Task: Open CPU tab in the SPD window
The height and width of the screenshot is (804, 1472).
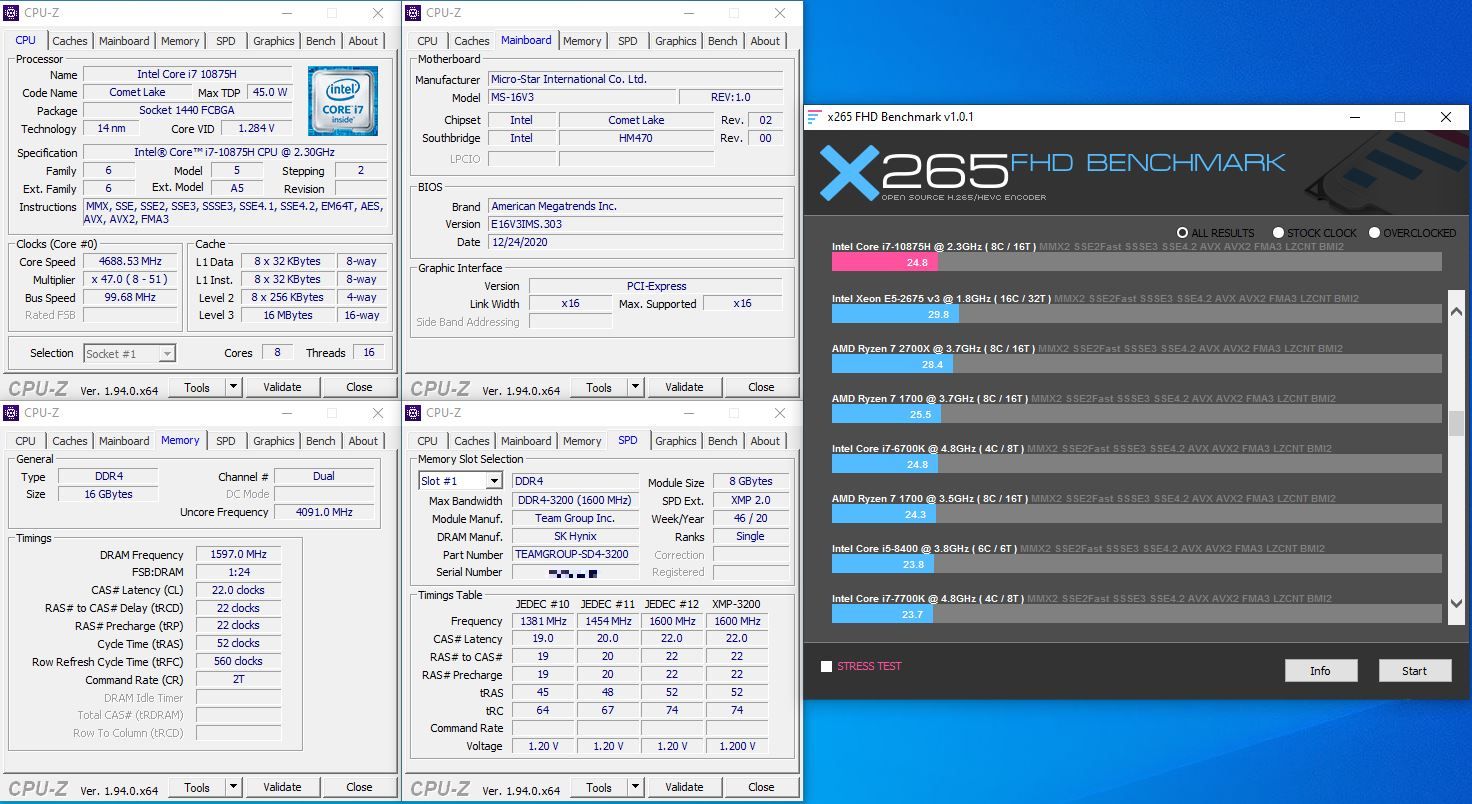Action: tap(427, 441)
